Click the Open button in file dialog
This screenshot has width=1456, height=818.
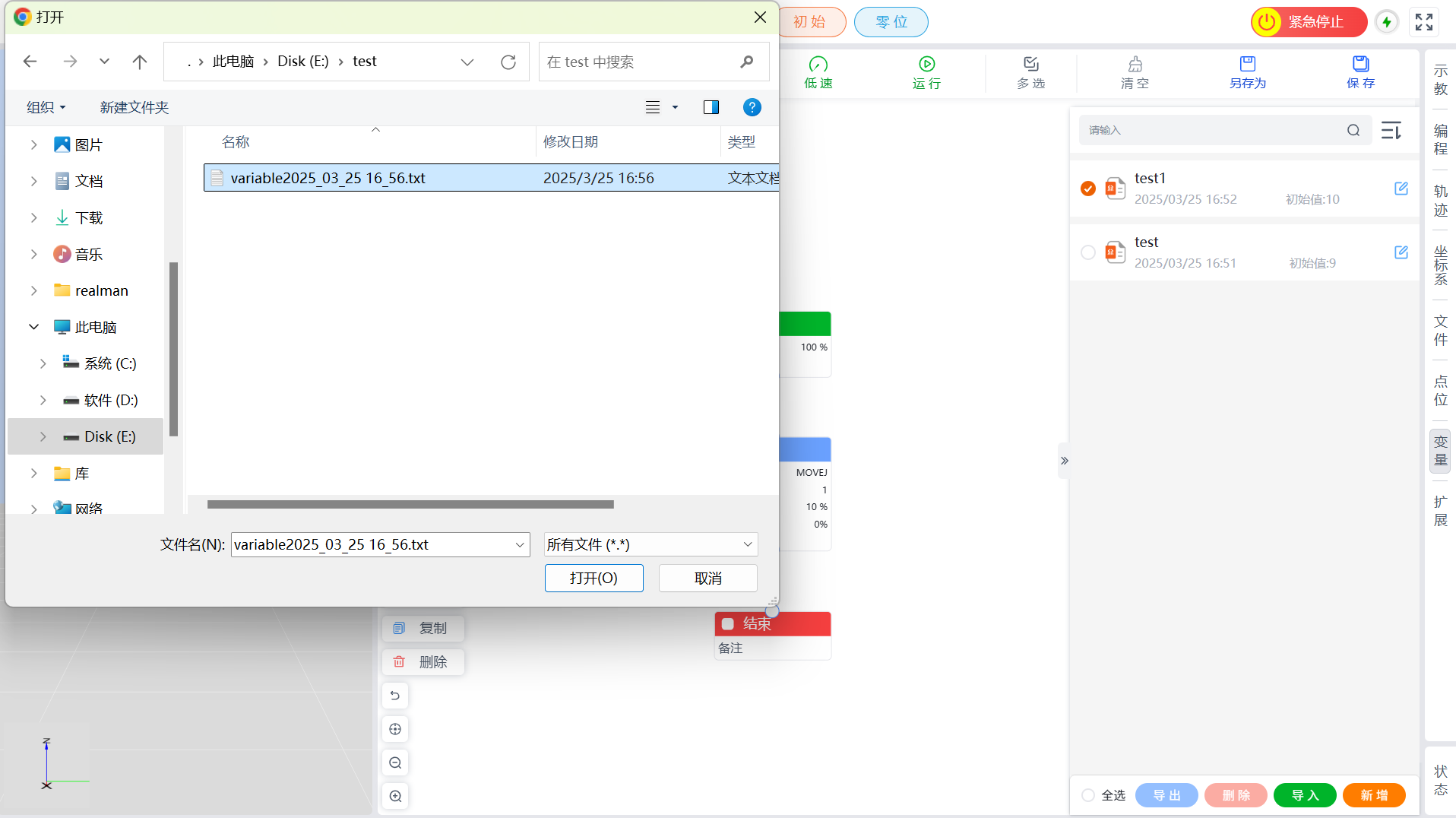(593, 578)
